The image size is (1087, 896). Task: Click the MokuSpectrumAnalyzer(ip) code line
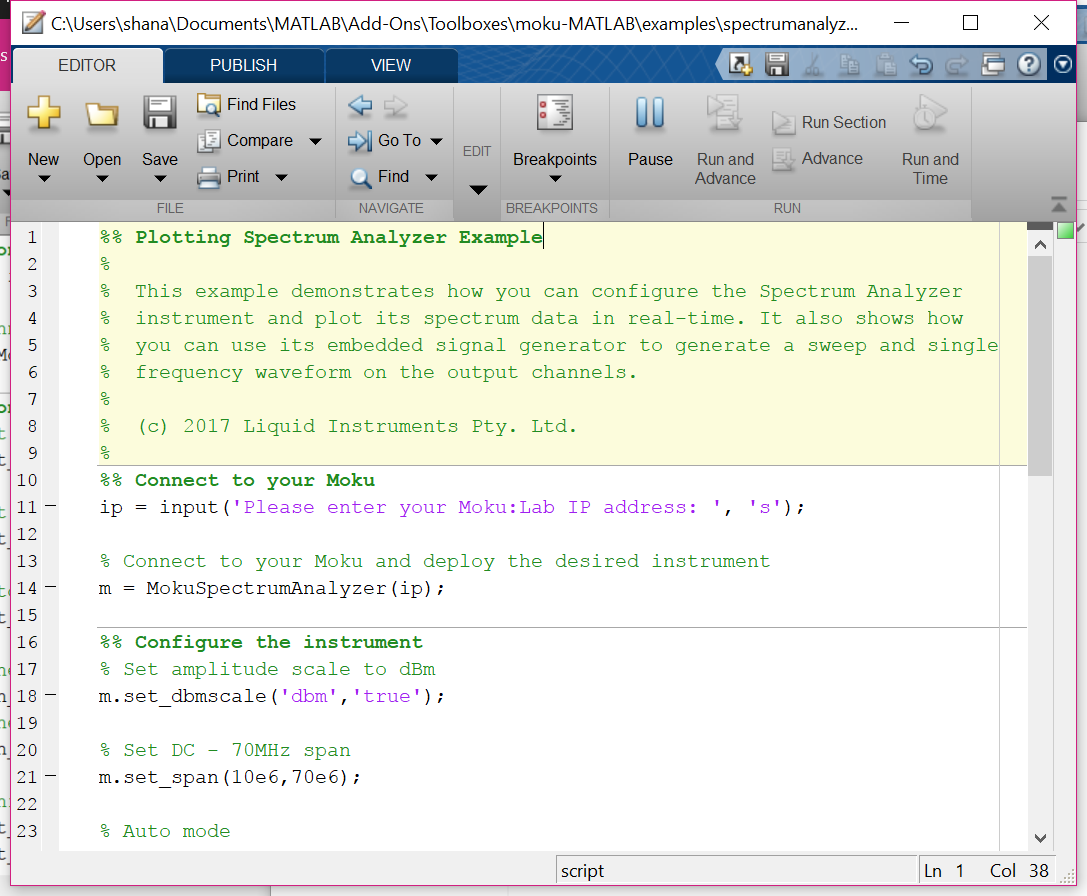(x=271, y=588)
